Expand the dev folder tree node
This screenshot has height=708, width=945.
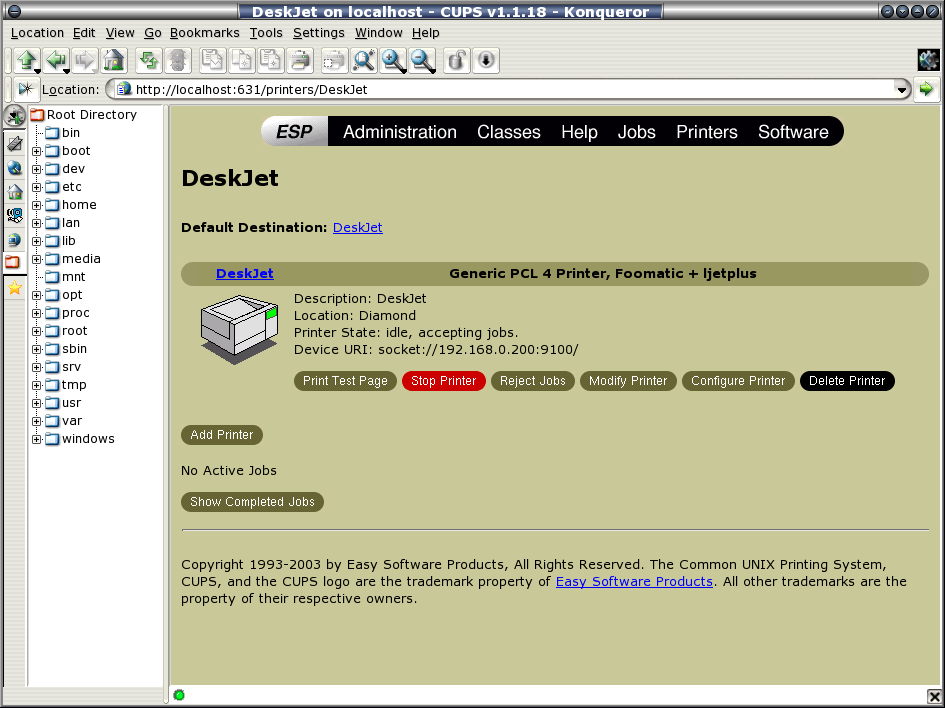36,169
